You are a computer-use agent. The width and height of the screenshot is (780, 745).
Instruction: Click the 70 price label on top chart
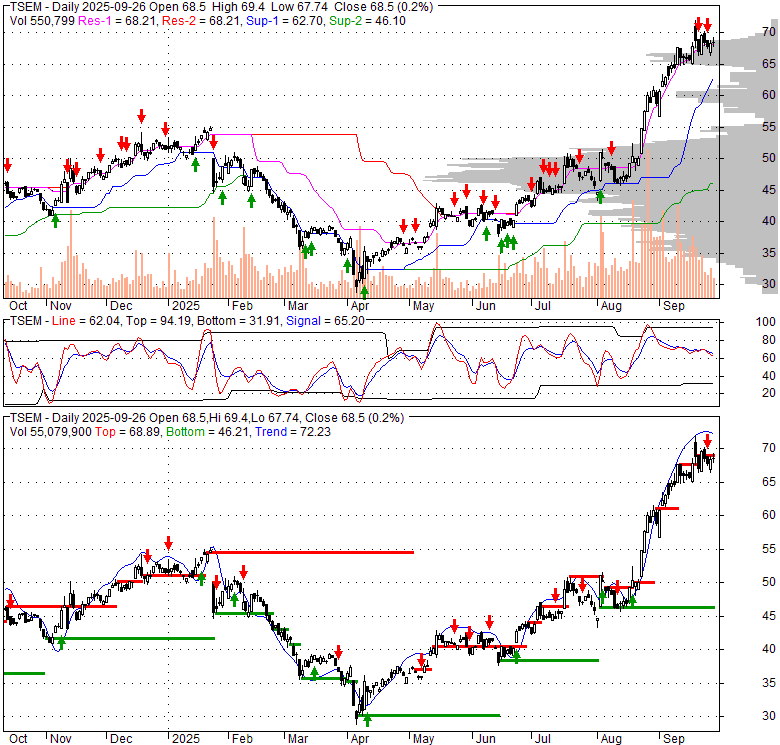pos(769,32)
